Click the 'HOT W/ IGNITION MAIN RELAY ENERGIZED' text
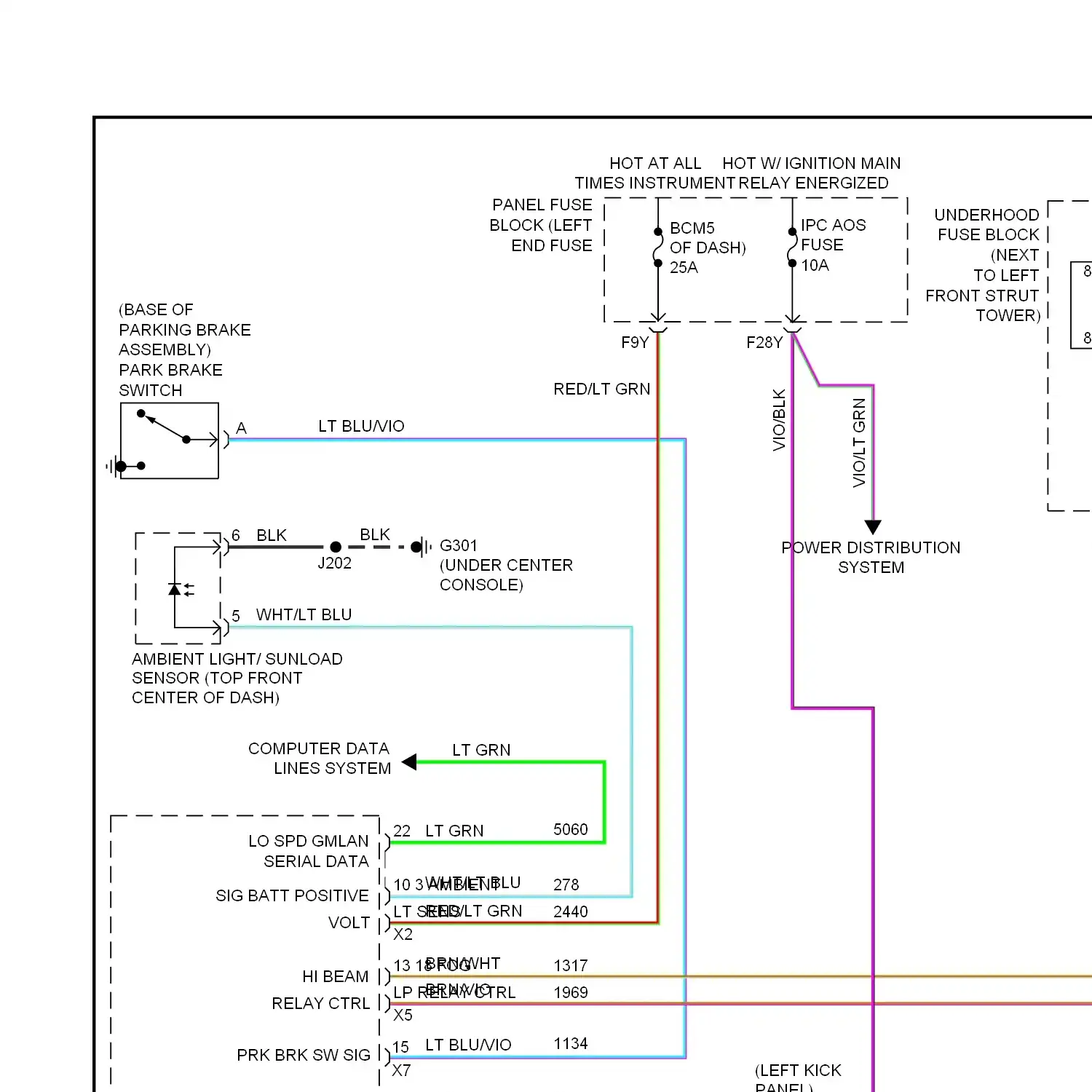The height and width of the screenshot is (1092, 1092). point(812,173)
